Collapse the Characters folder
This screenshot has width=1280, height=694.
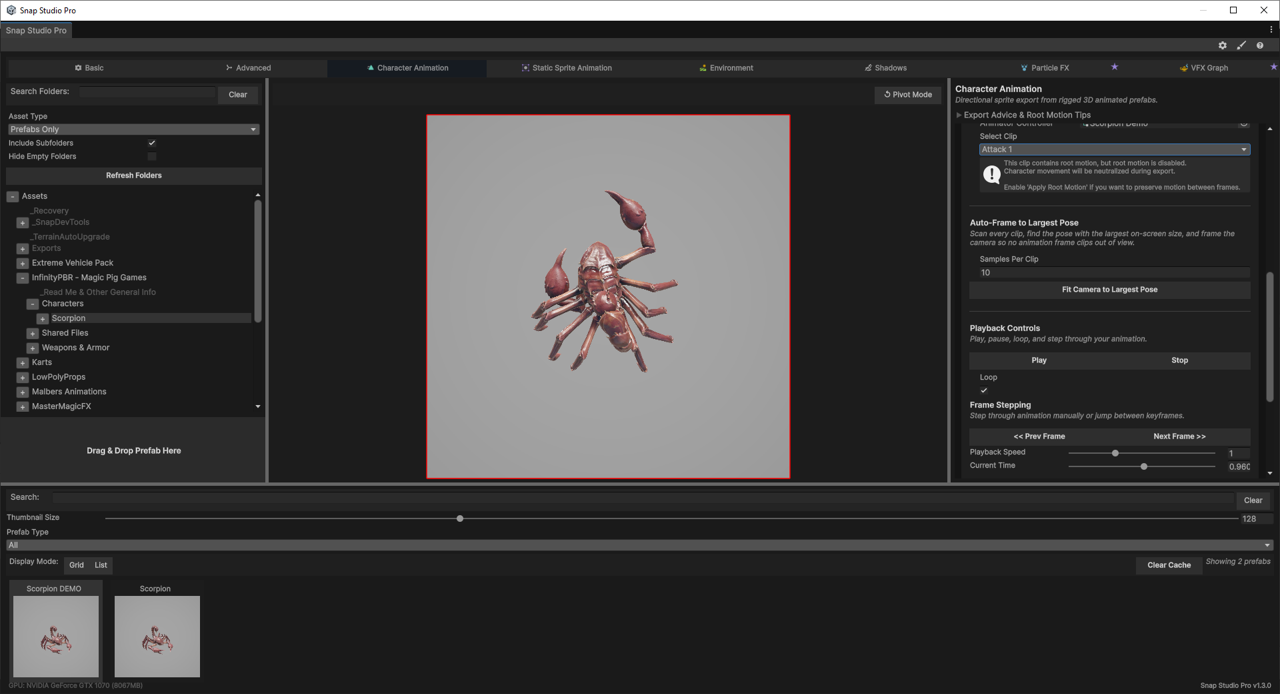pos(32,304)
